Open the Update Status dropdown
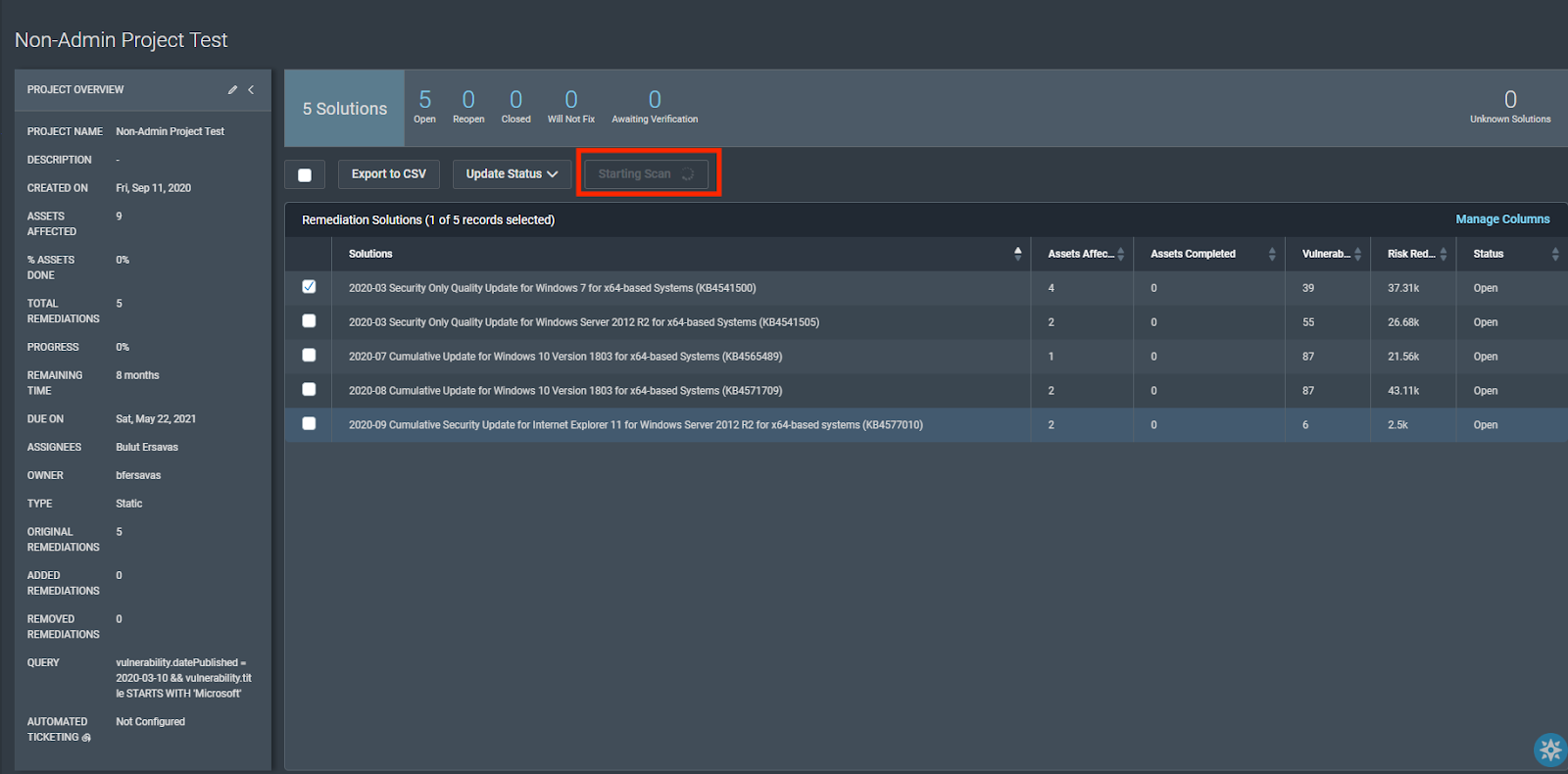Screen dimensions: 1568x774 tap(512, 174)
